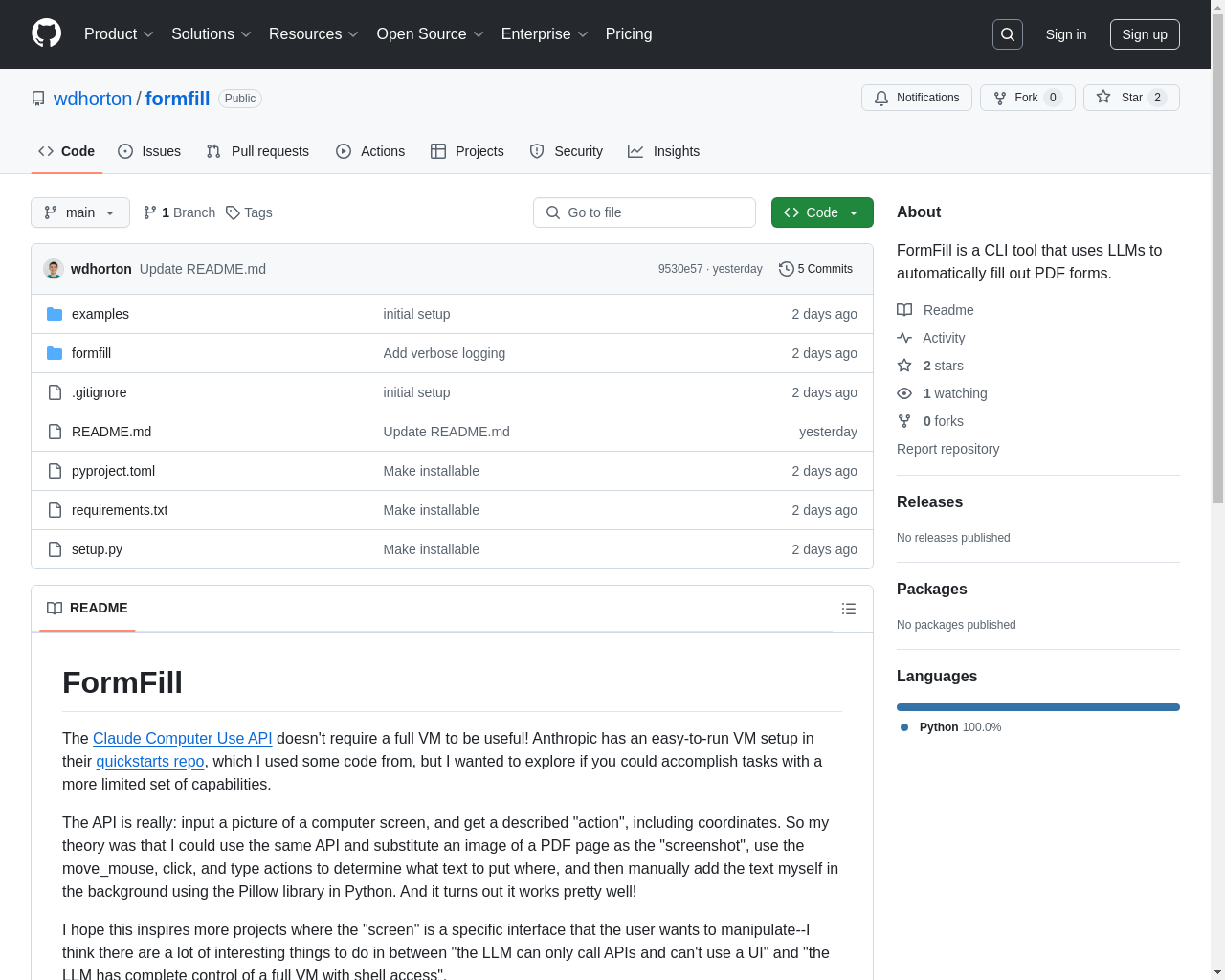
Task: Click the pyproject.toml file icon
Action: [x=55, y=471]
